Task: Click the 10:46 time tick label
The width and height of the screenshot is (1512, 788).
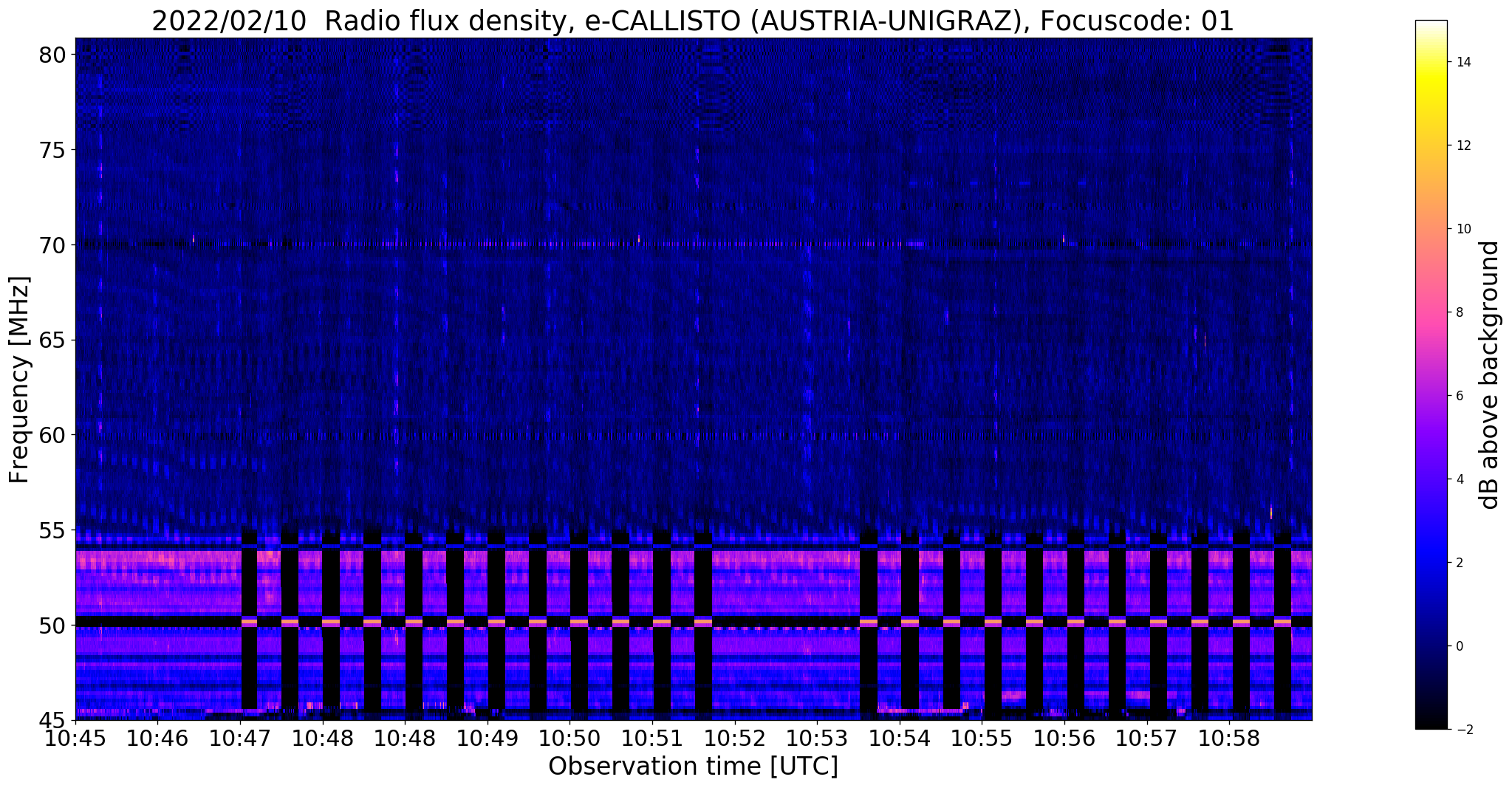Action: (x=158, y=739)
